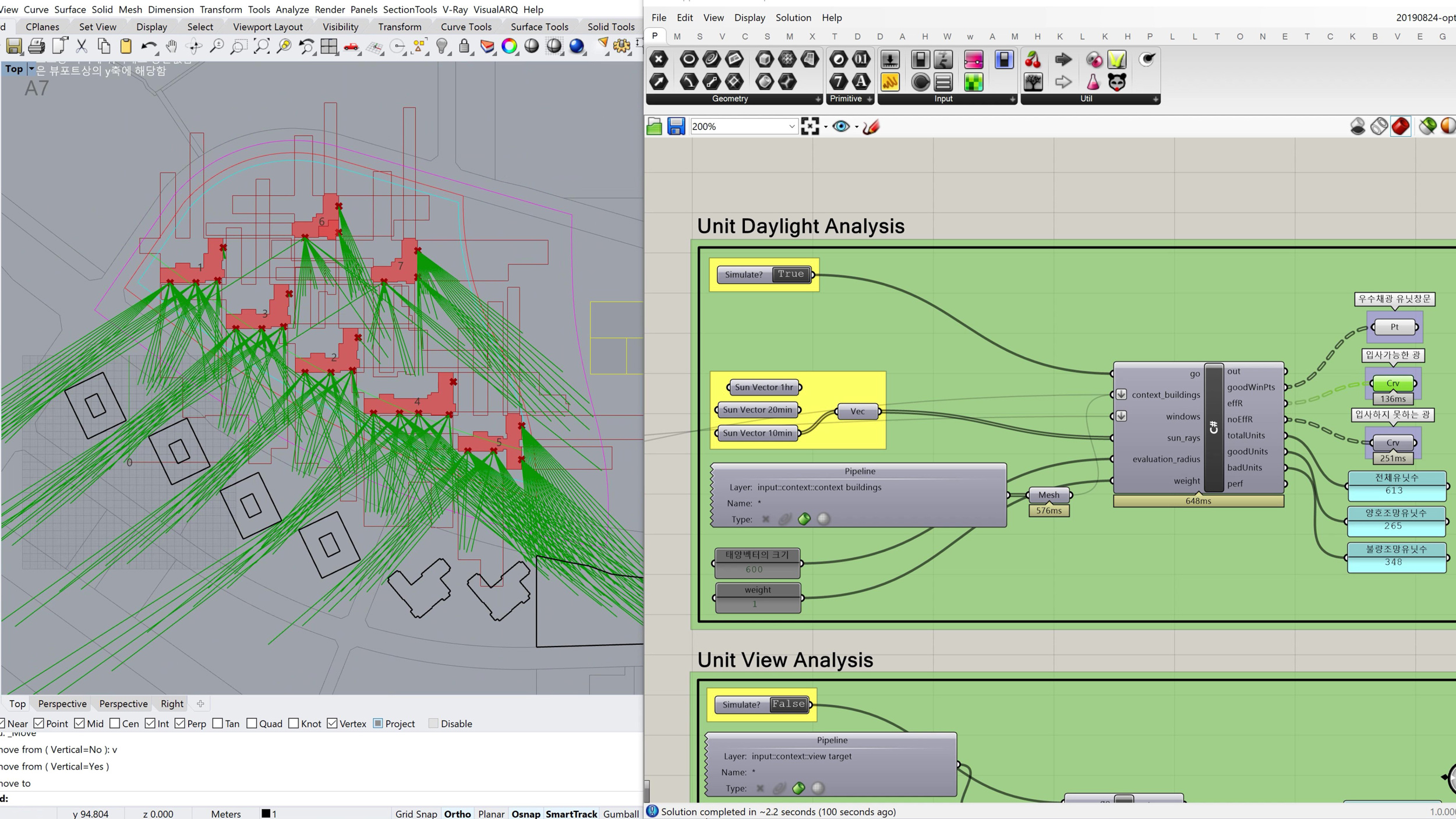
Task: Enable the Cen osnap checkbox
Action: [x=115, y=723]
